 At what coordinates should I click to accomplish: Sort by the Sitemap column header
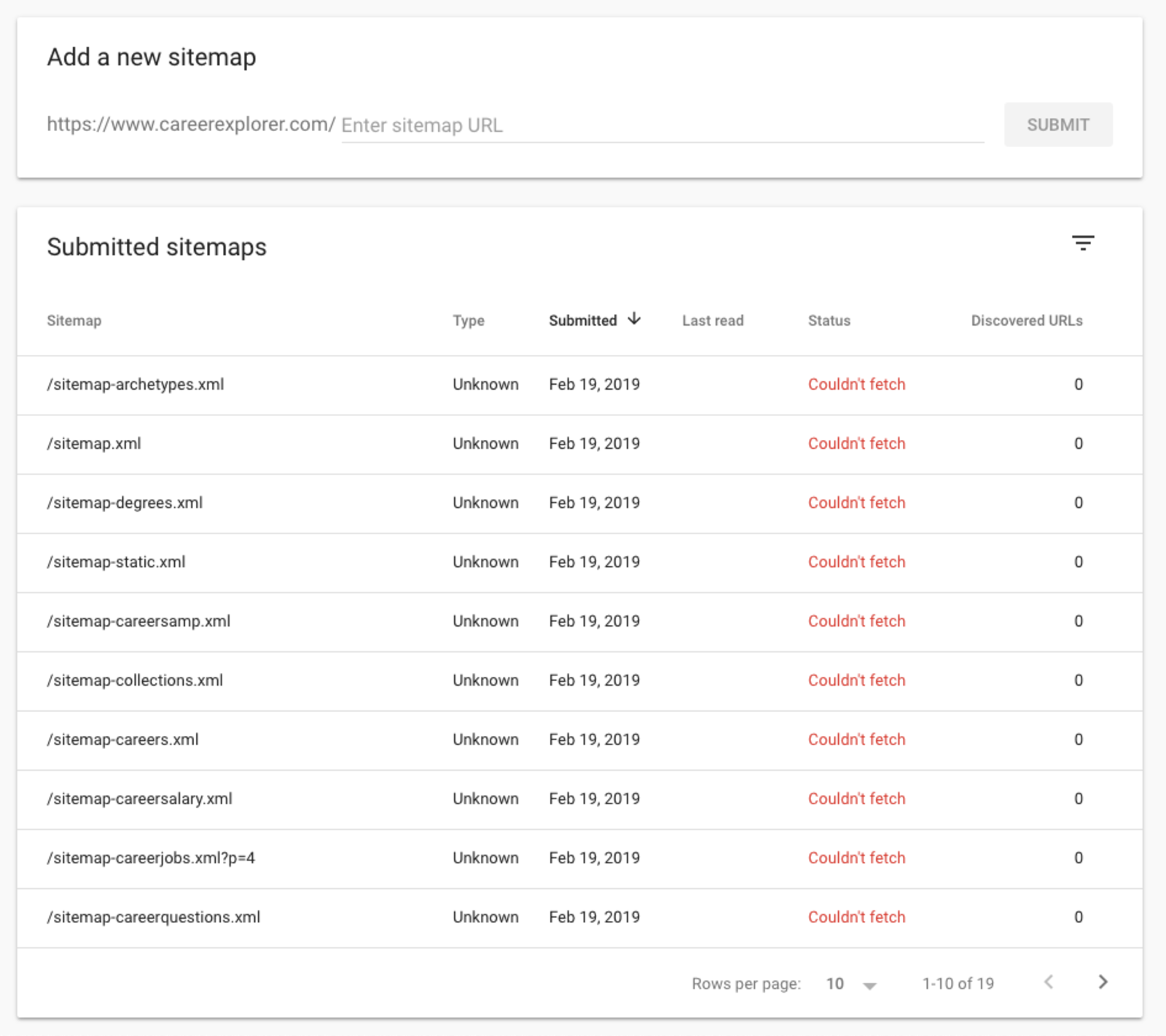tap(74, 321)
